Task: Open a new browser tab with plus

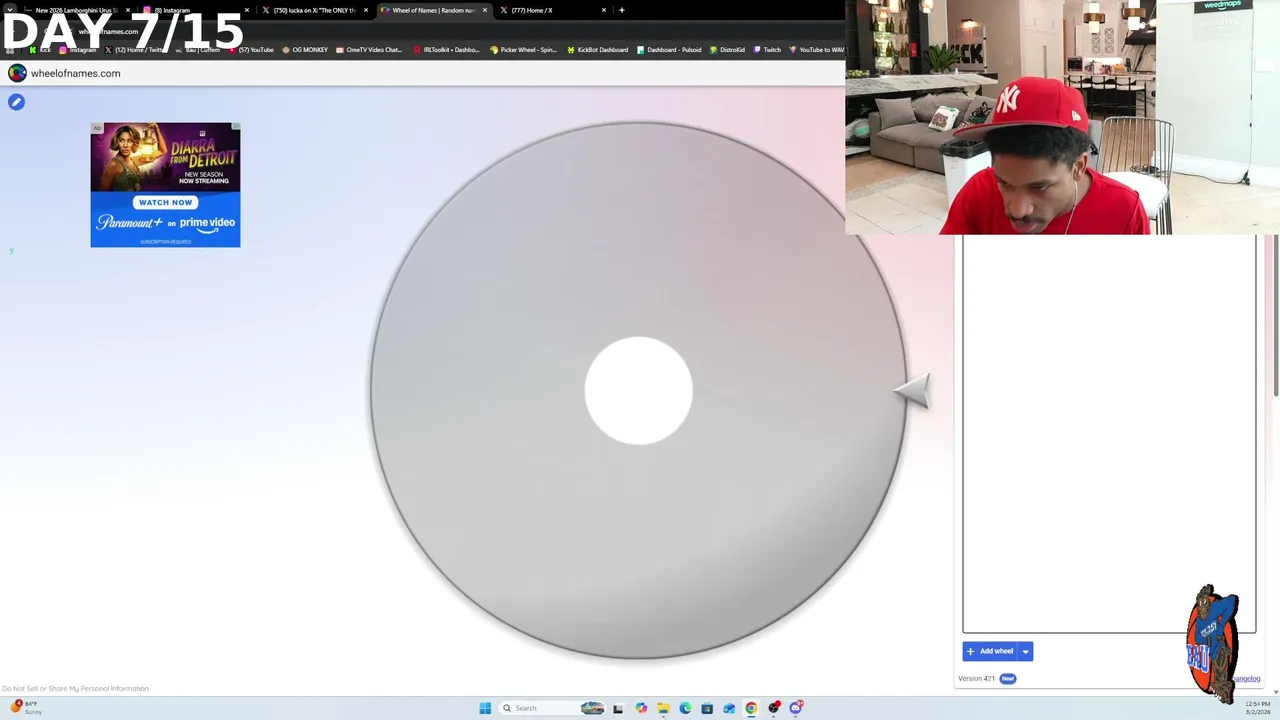Action: coord(622,10)
